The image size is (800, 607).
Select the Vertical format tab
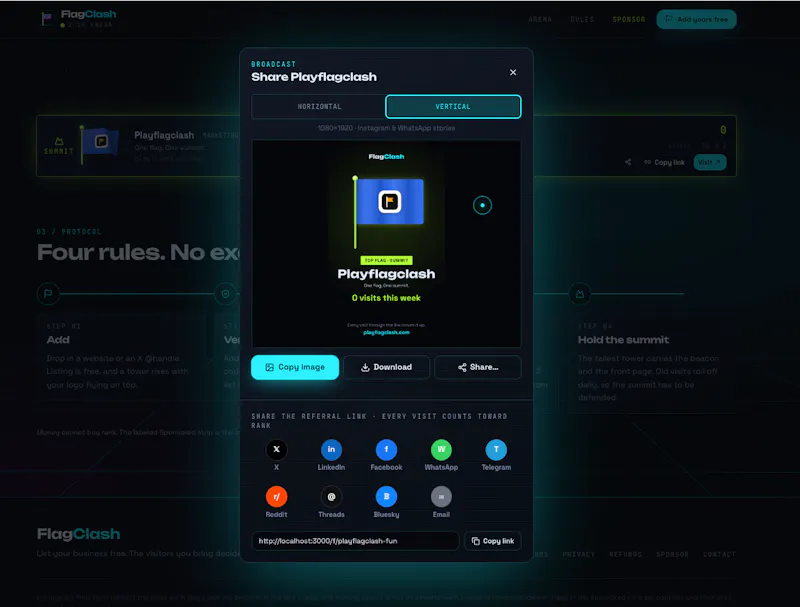(453, 107)
